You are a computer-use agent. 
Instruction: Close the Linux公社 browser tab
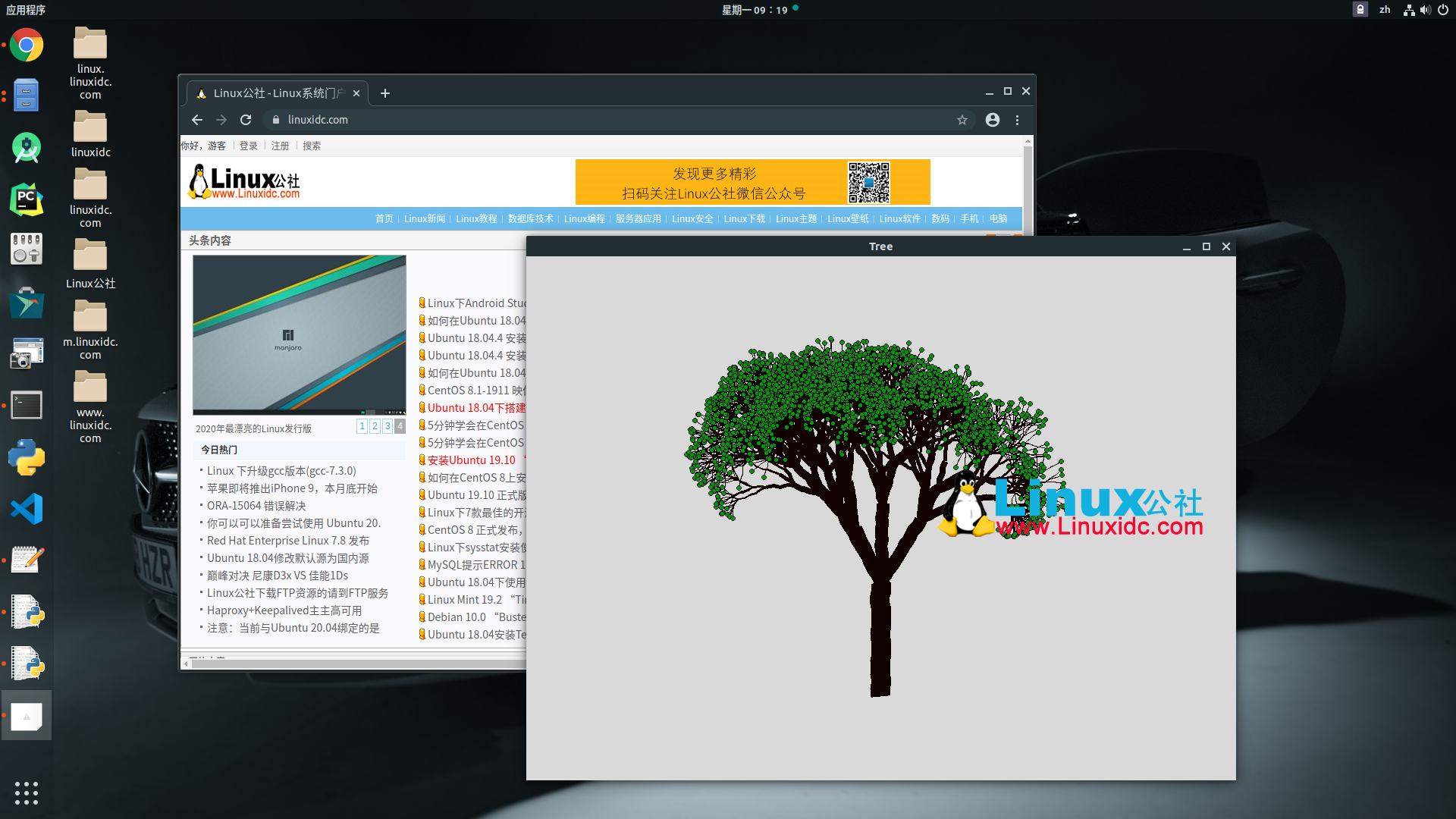pos(356,93)
